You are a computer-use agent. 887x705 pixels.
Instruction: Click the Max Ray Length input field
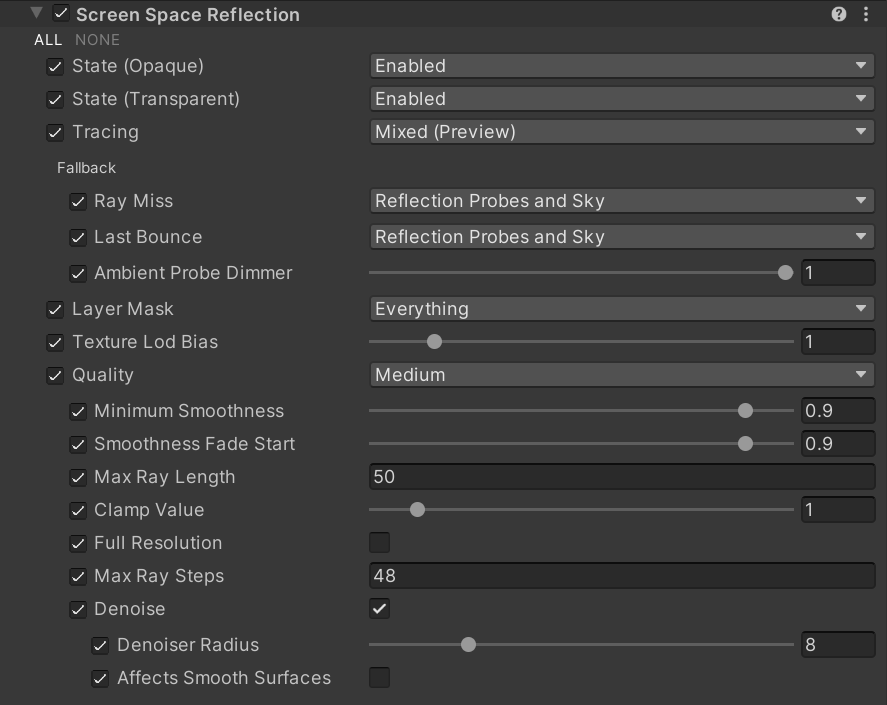click(622, 477)
